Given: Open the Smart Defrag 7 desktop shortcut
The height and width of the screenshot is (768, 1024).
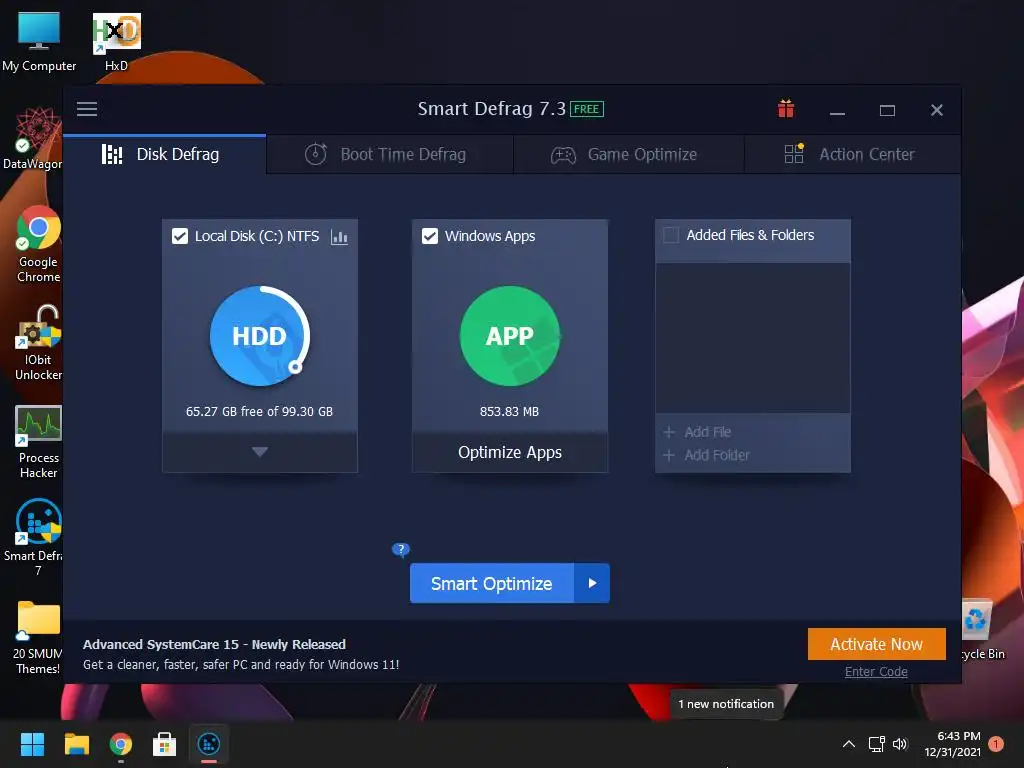Looking at the screenshot, I should (x=34, y=537).
